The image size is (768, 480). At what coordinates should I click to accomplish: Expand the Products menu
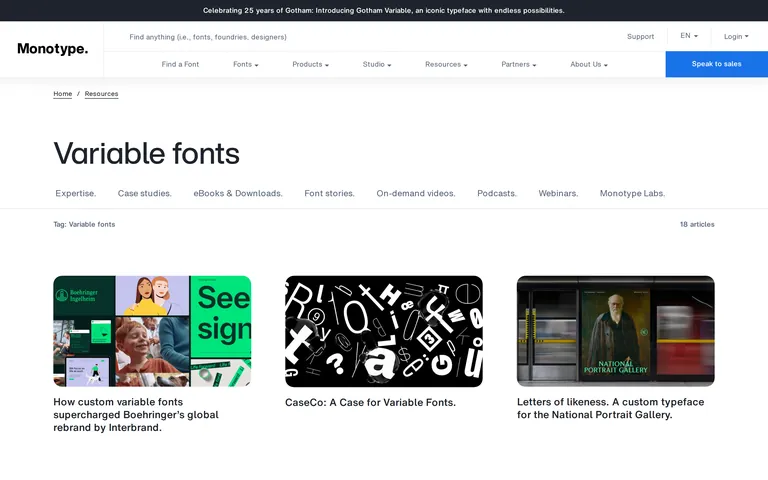coord(311,64)
